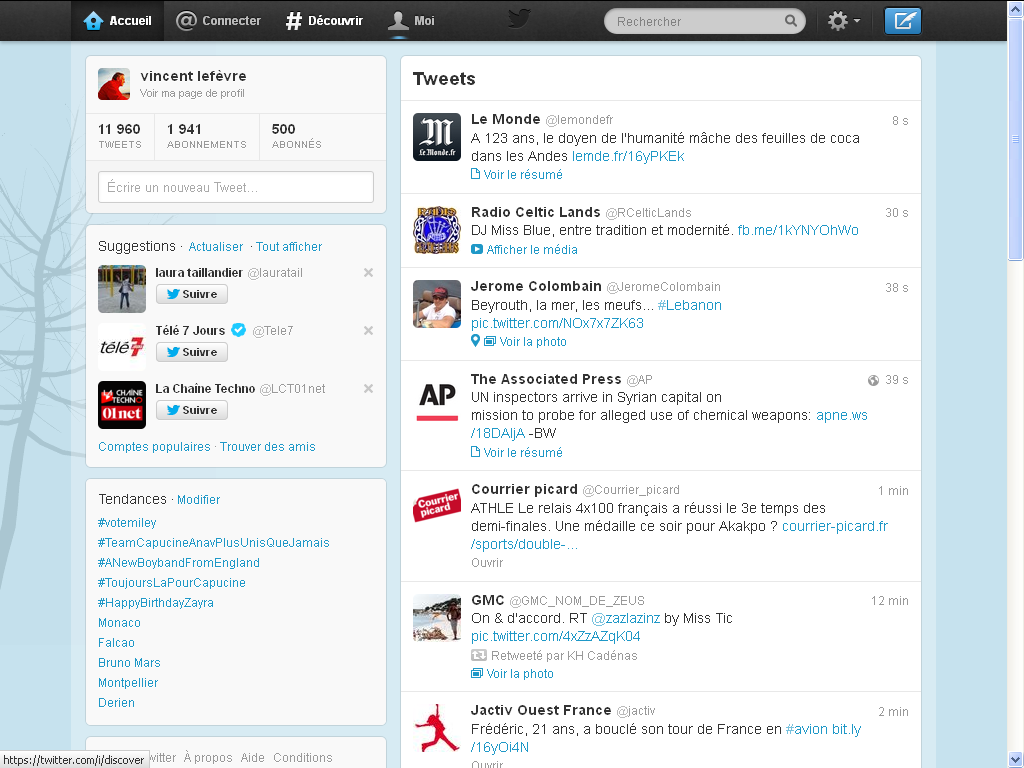Open the Bruno Mars trend
This screenshot has height=768, width=1024.
coord(129,663)
